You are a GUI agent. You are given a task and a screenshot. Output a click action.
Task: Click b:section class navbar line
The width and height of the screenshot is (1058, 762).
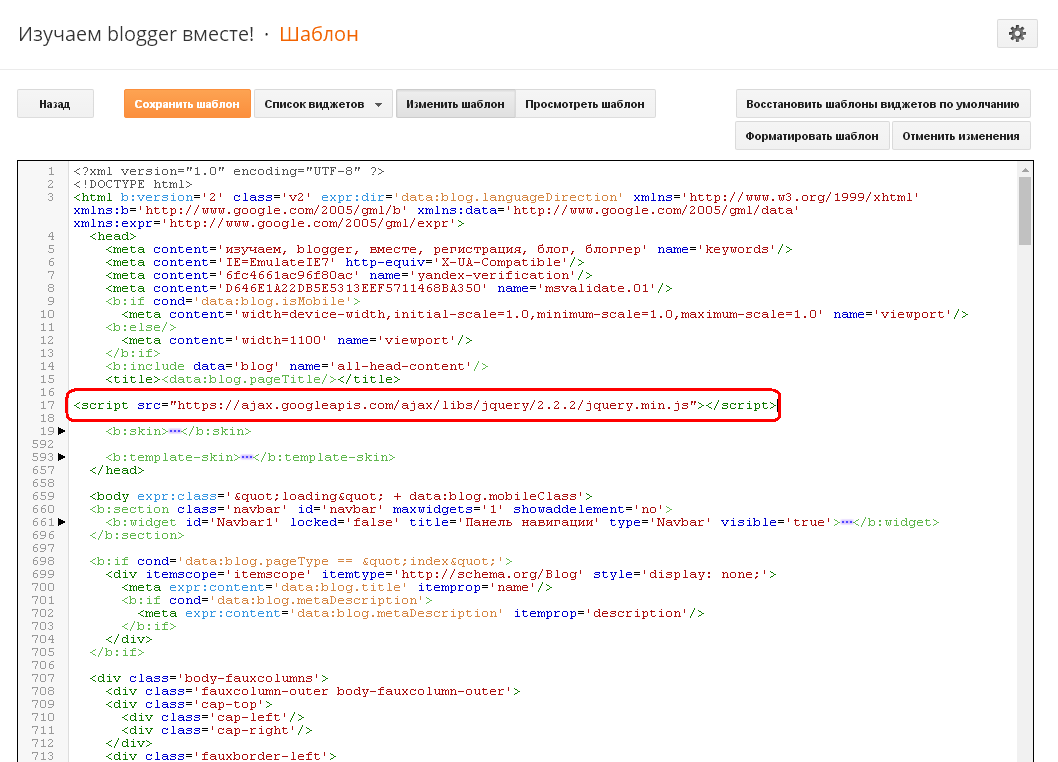click(x=381, y=509)
